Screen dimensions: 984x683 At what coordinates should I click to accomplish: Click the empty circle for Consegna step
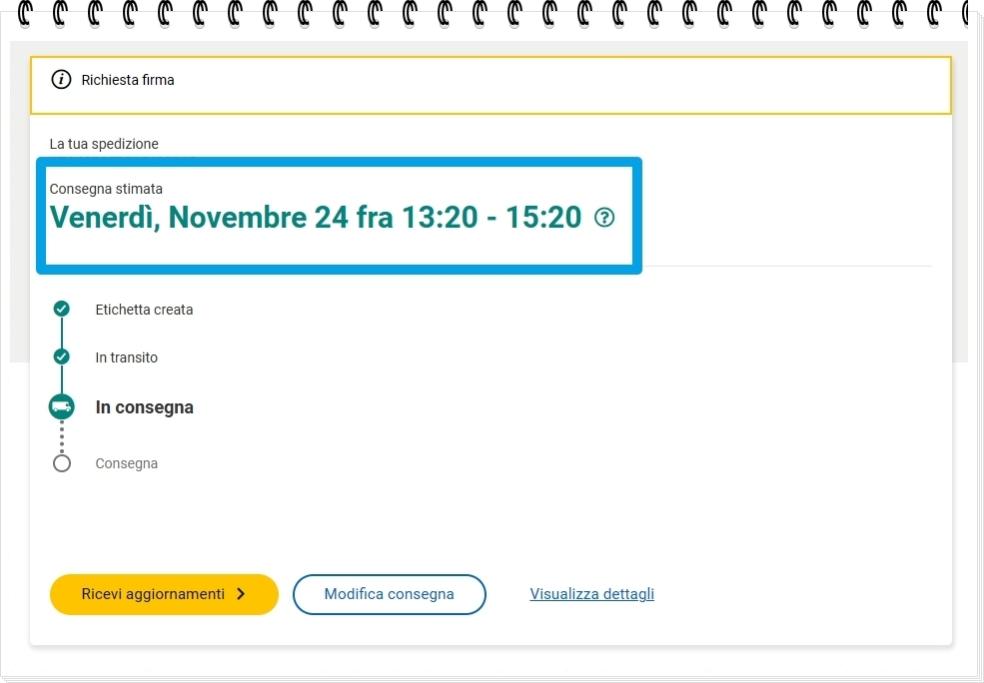[x=62, y=463]
